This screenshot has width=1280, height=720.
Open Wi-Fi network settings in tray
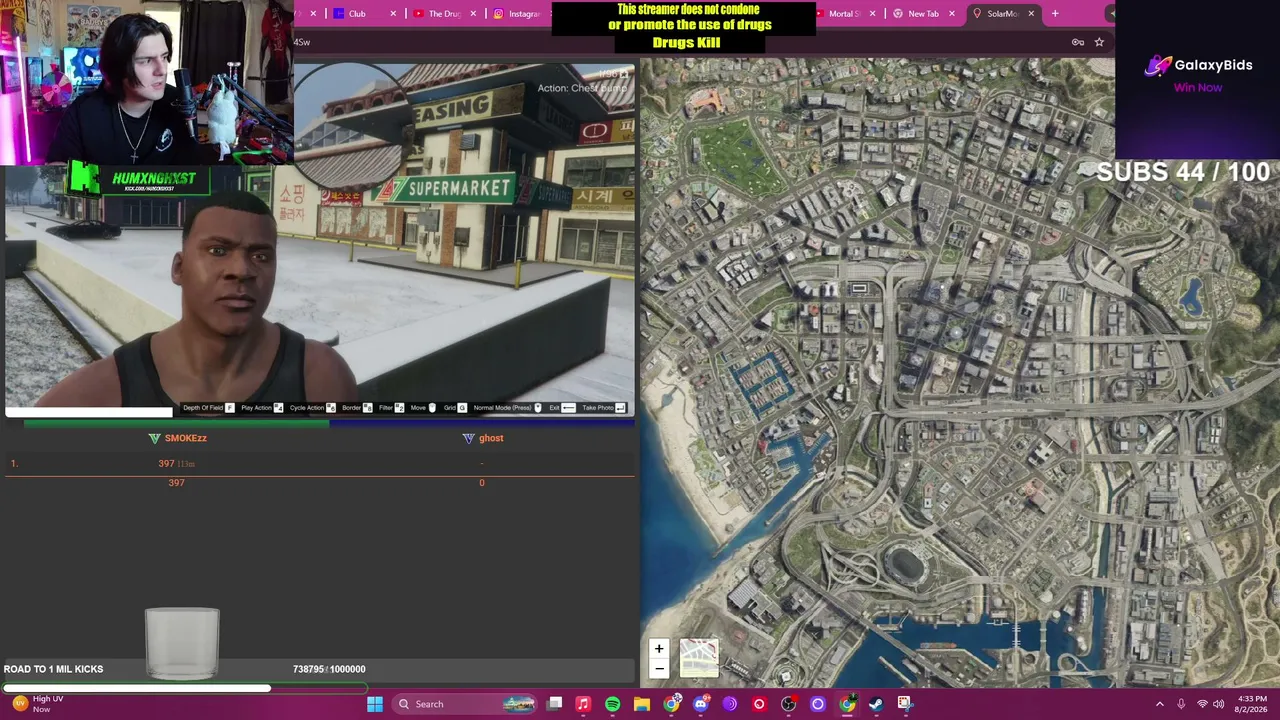pyautogui.click(x=1203, y=704)
